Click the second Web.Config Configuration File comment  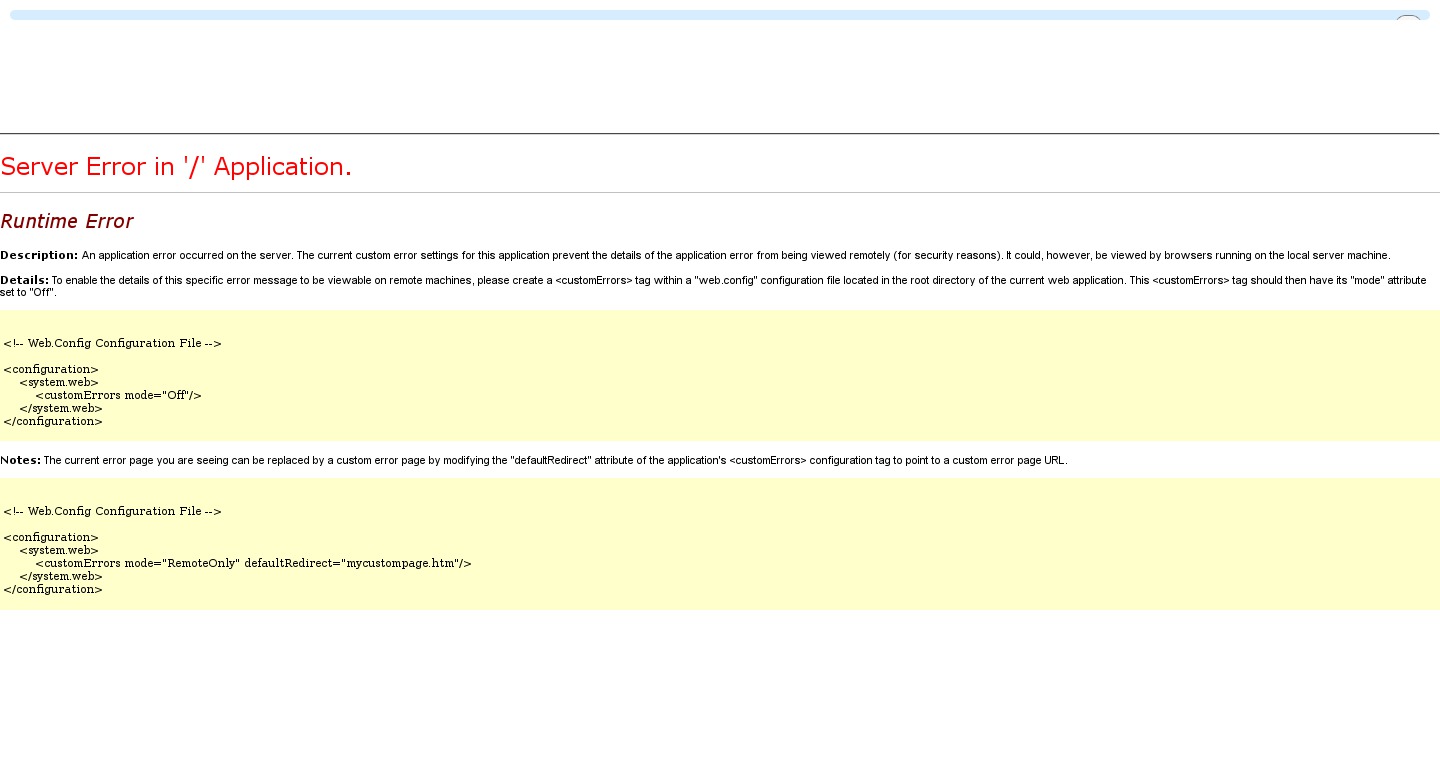[112, 511]
